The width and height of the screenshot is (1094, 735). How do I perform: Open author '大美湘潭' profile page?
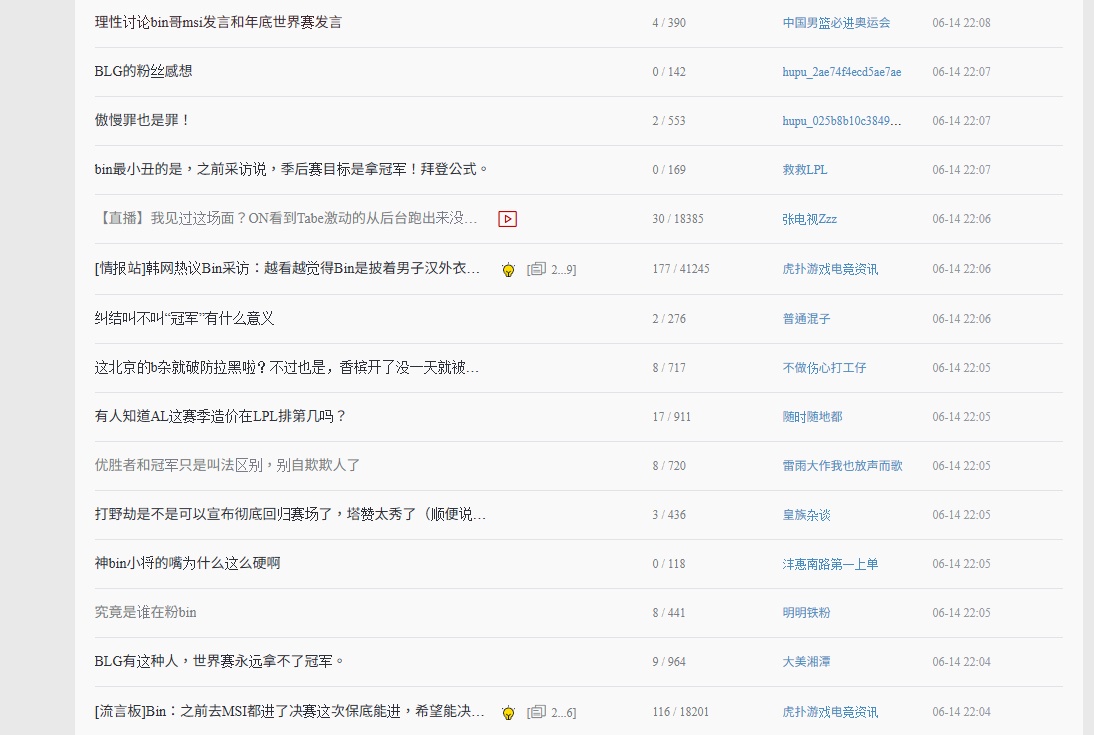click(x=807, y=661)
